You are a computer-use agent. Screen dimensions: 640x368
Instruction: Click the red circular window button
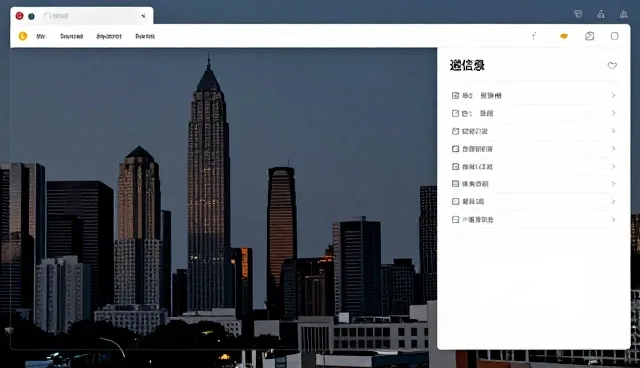[x=19, y=16]
